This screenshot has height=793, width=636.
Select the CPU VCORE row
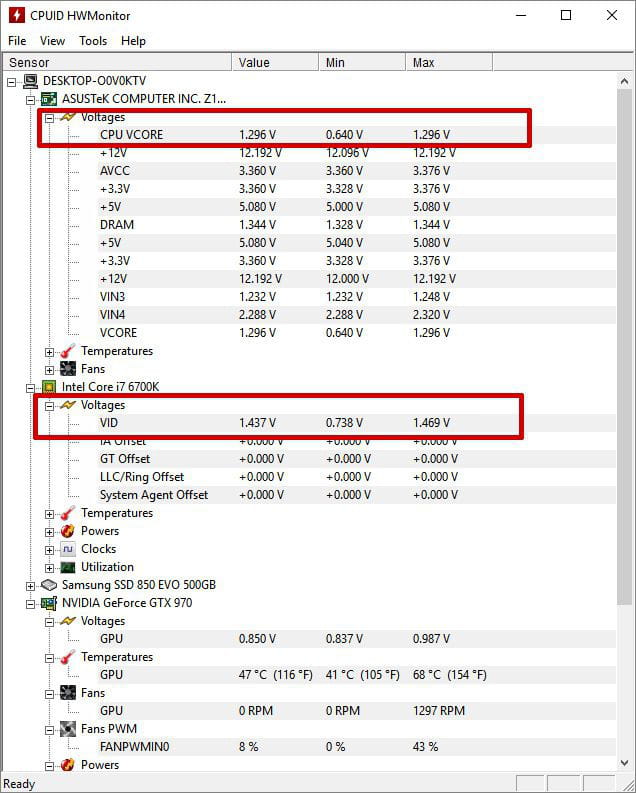point(357,135)
